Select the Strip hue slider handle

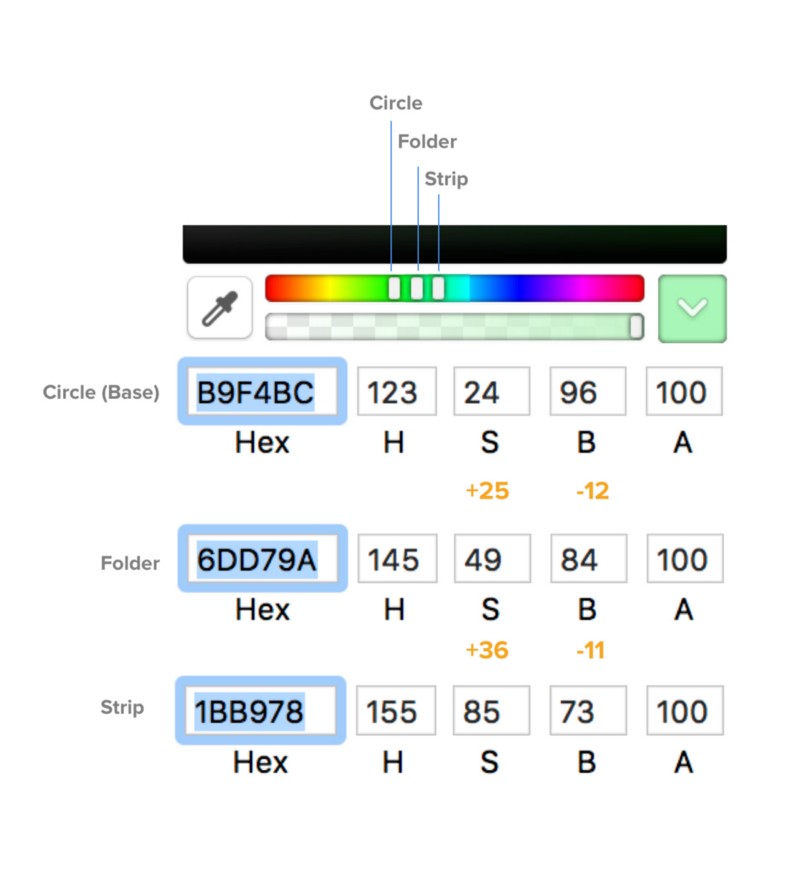click(438, 288)
